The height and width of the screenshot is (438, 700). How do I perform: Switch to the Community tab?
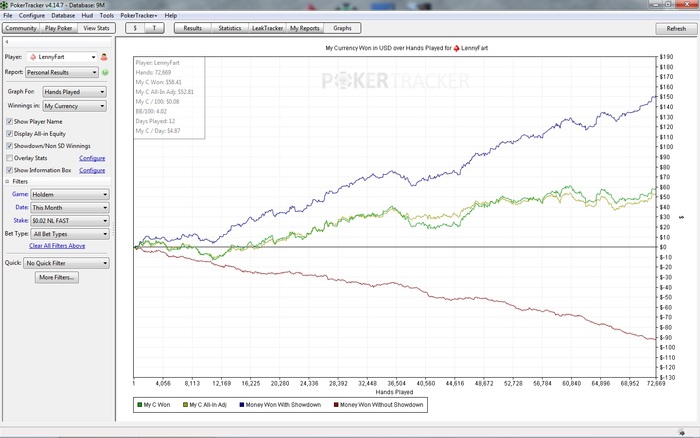21,28
